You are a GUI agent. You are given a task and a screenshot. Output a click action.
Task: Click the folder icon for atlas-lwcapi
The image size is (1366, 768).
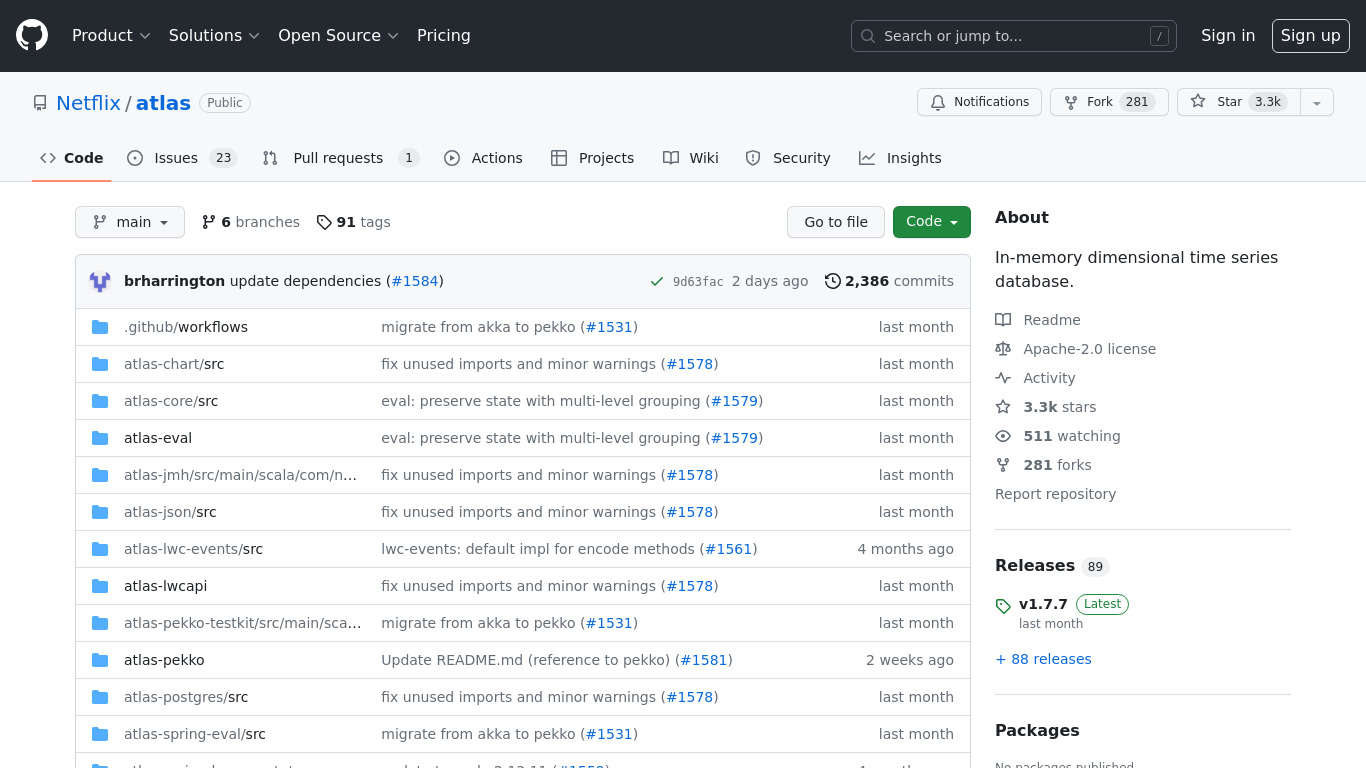100,586
